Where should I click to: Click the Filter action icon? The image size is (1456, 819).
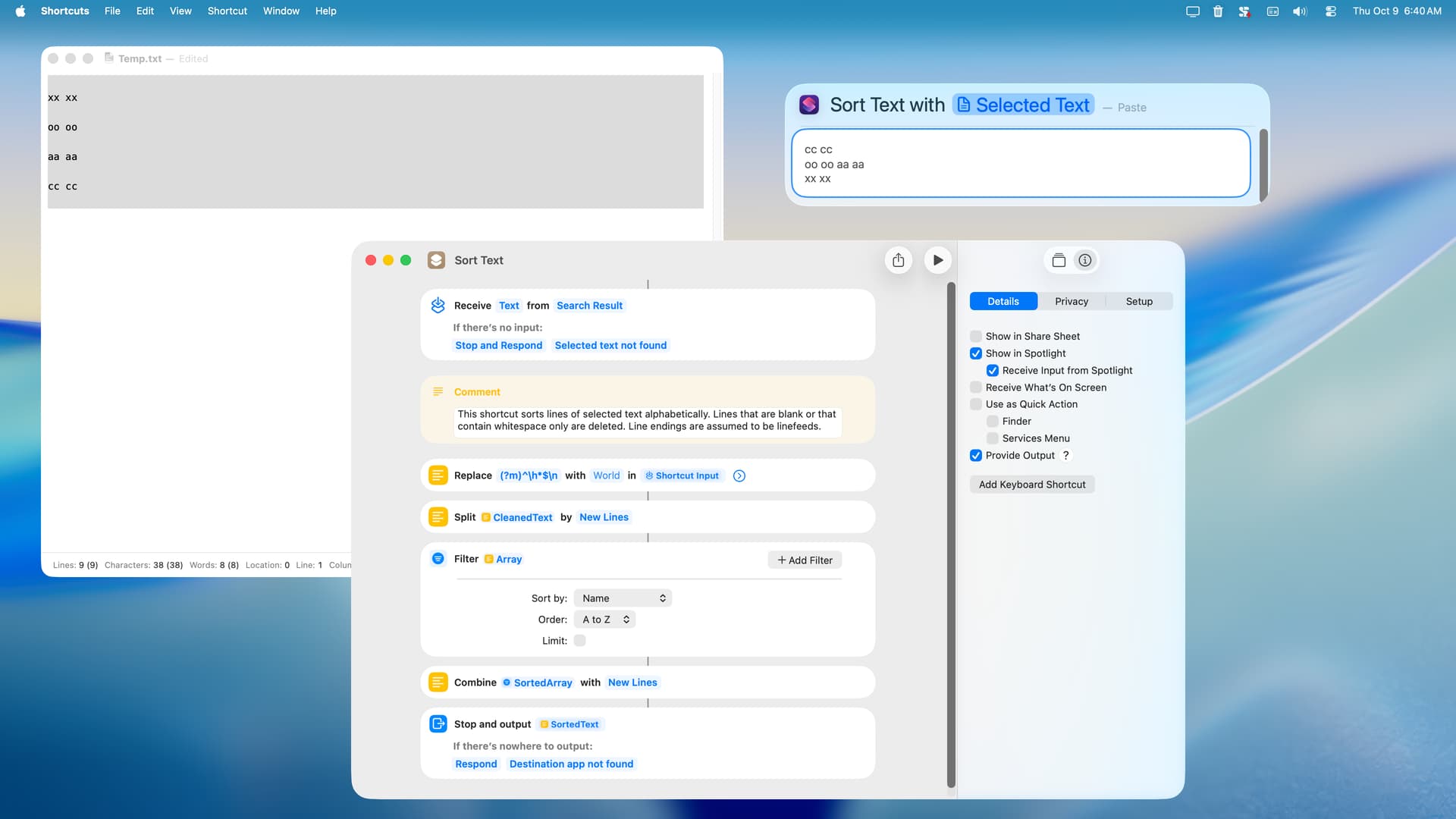click(x=438, y=559)
